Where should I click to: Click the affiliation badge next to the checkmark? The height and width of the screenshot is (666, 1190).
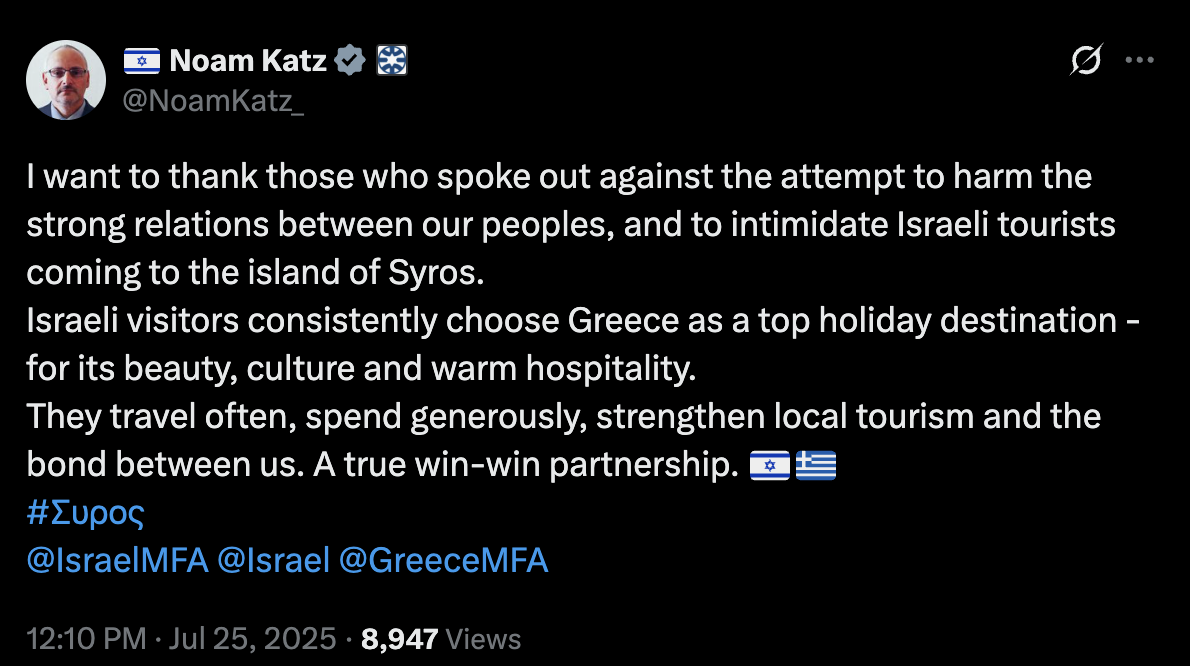[391, 62]
